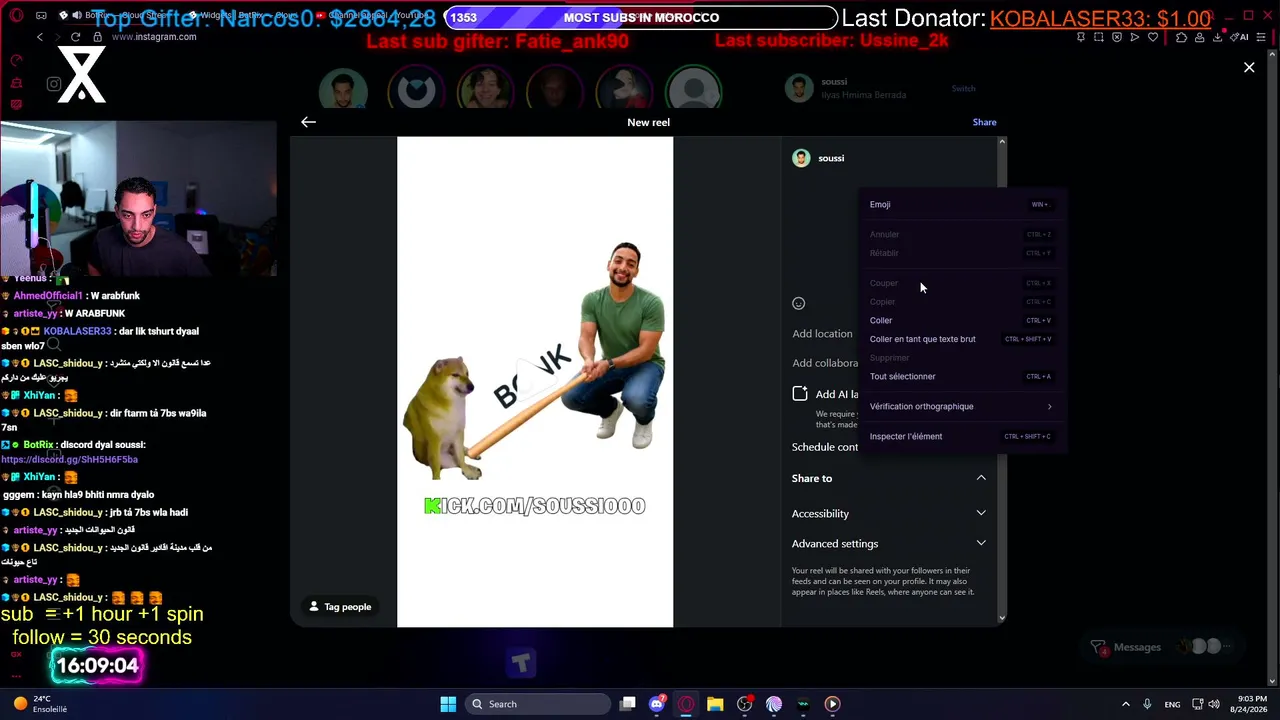Screen dimensions: 1280x720
Task: Click the caption panel scrollbar down arrow
Action: [1001, 618]
